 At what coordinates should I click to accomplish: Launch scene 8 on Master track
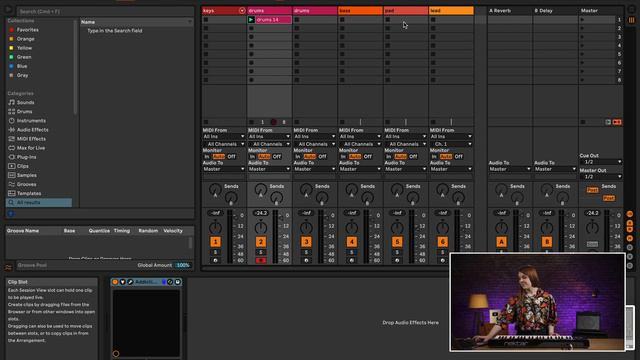582,80
